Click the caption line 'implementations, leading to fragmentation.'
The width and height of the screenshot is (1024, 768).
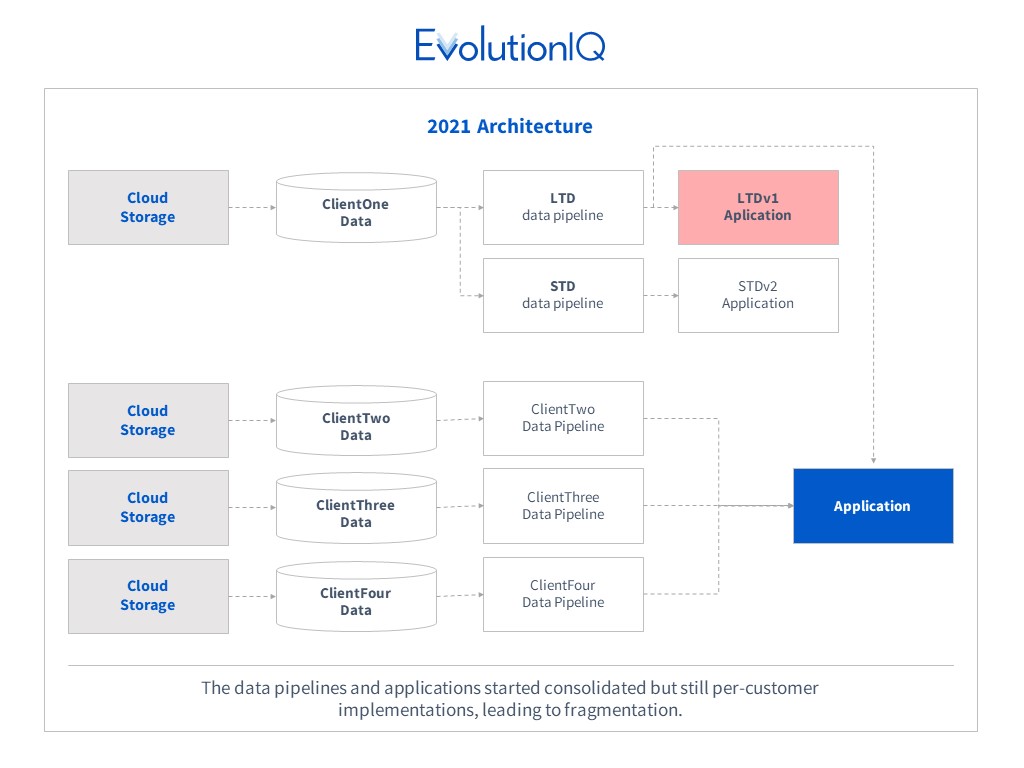point(510,710)
